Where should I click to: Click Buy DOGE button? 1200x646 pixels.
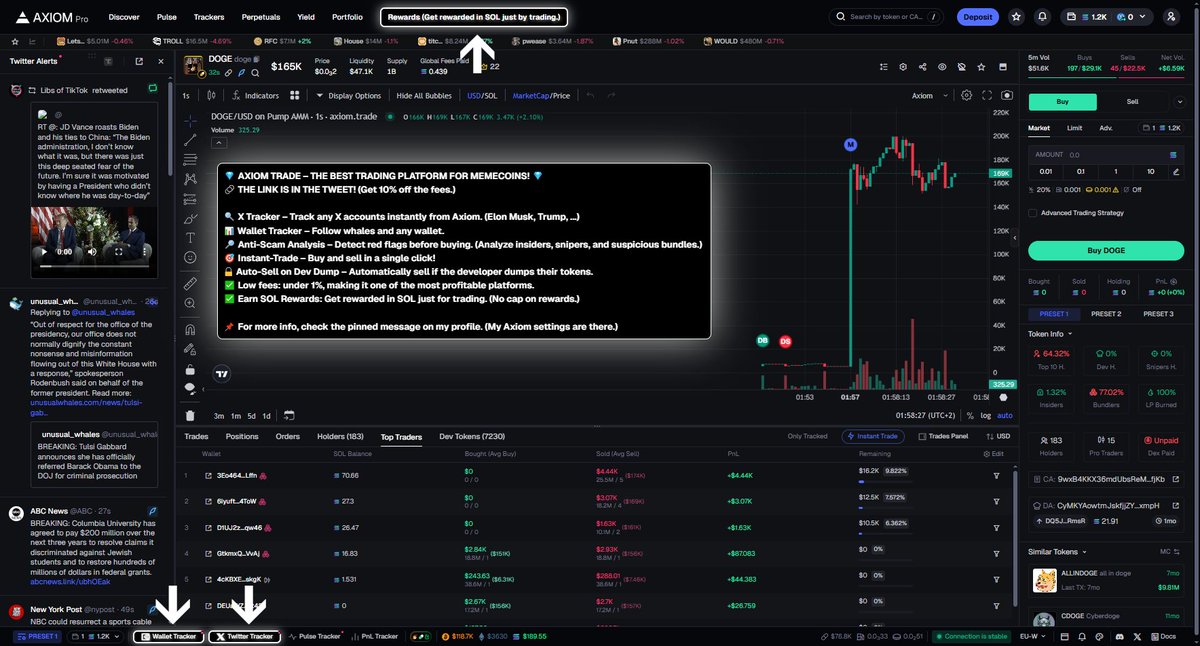[1105, 250]
